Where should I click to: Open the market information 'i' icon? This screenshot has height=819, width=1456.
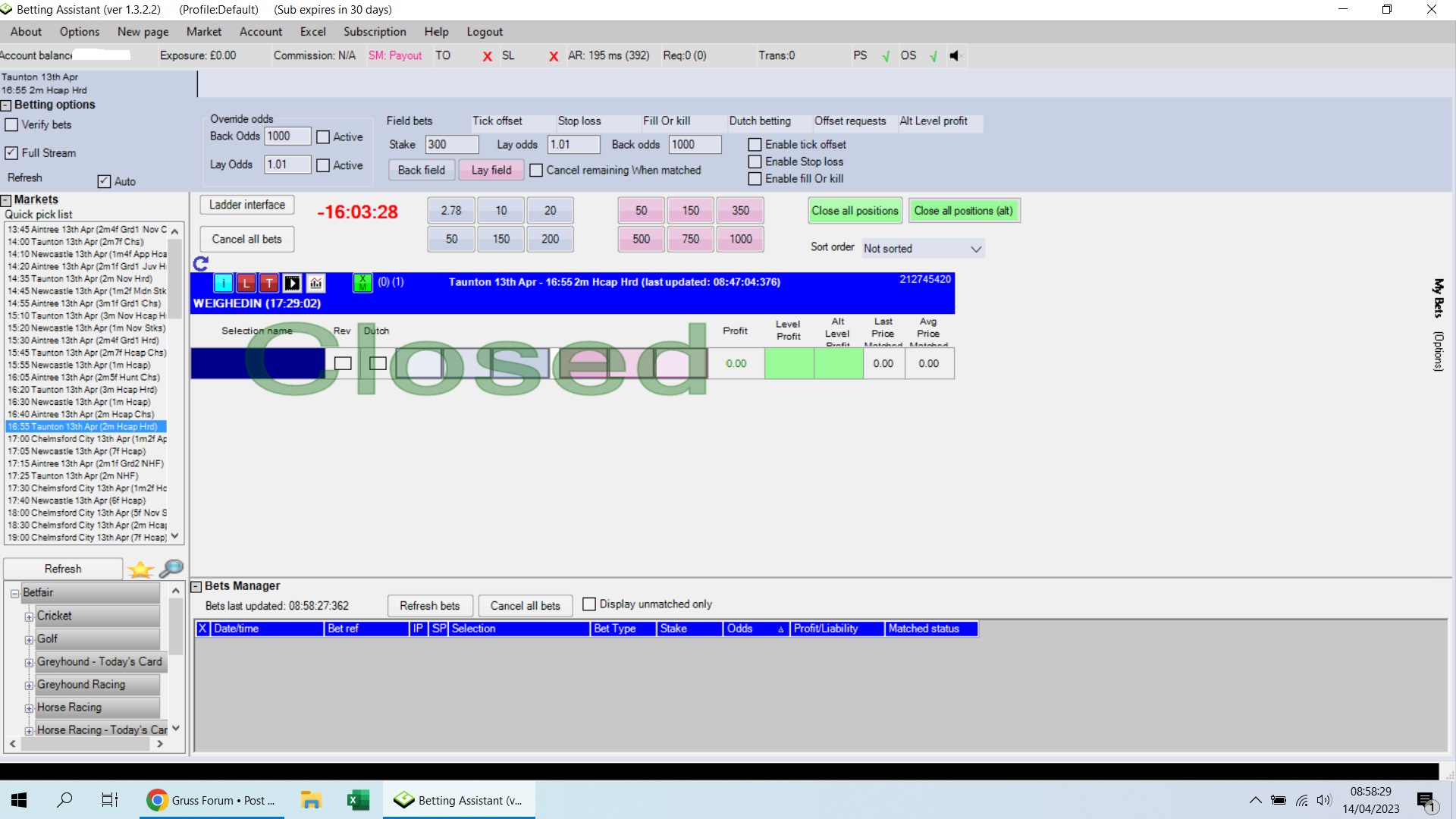click(224, 283)
